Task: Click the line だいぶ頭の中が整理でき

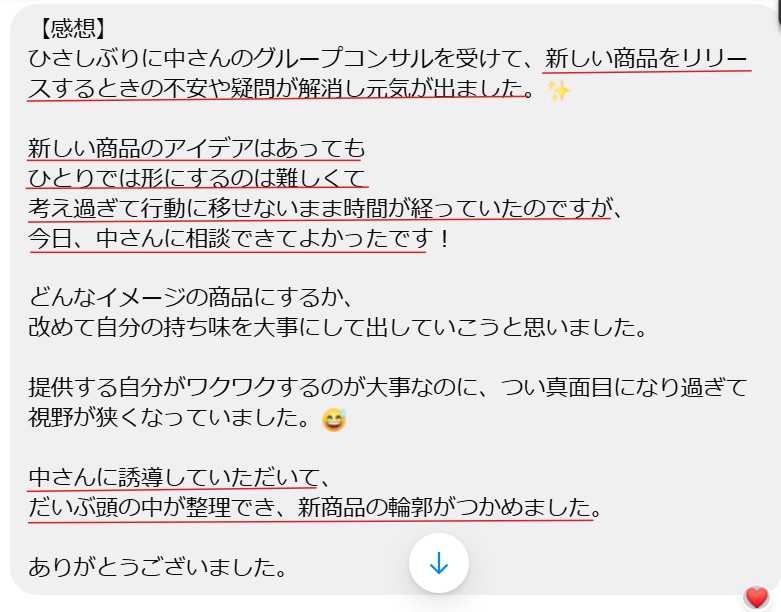Action: [315, 507]
